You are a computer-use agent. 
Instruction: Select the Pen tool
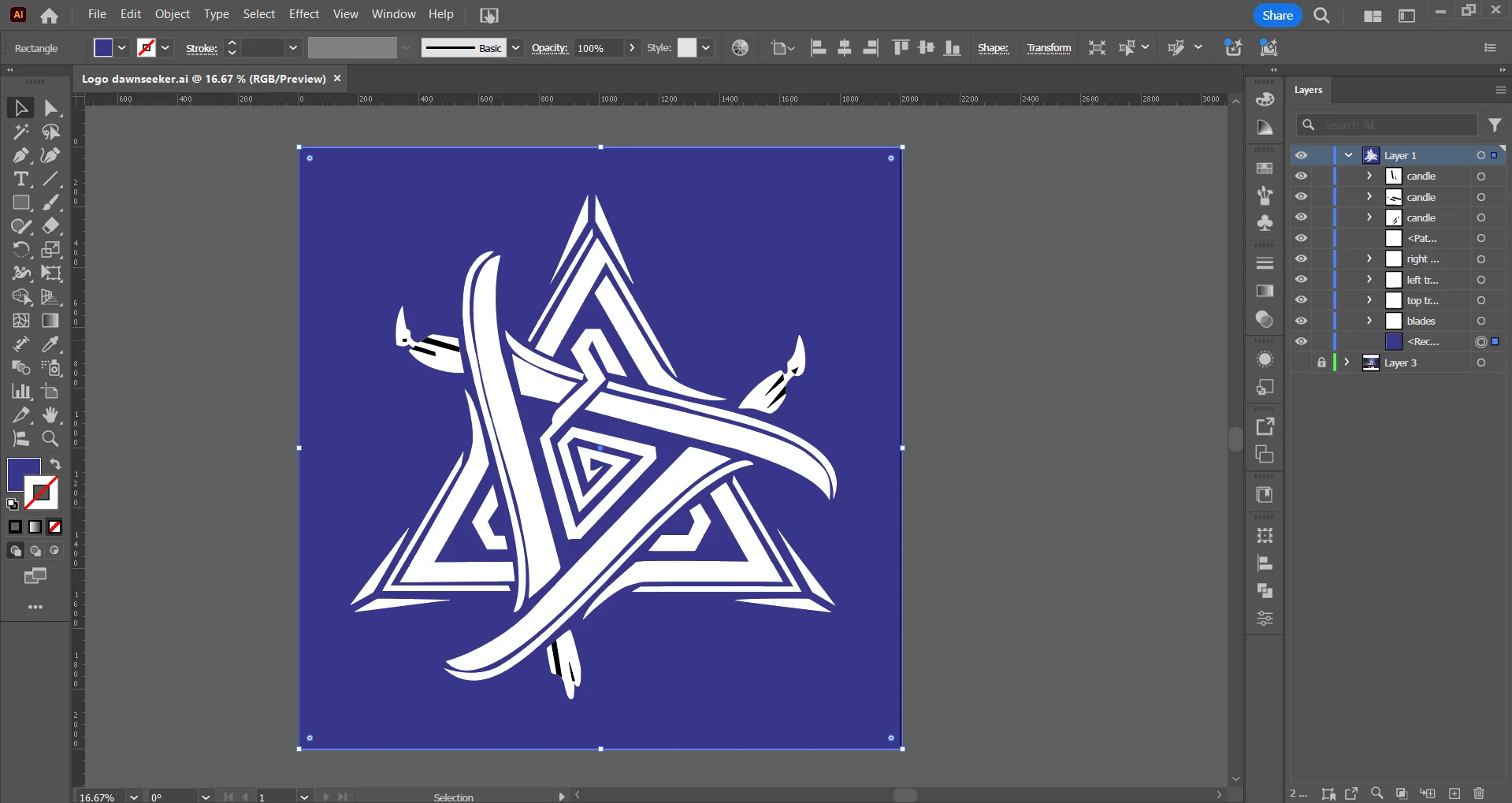(20, 155)
